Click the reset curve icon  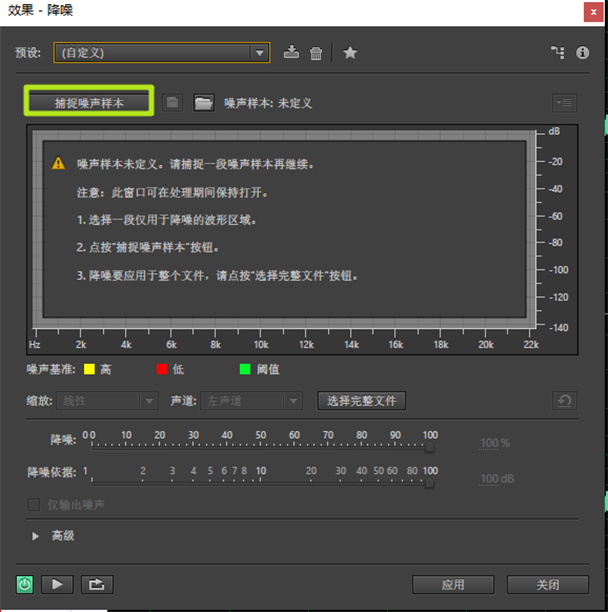tap(564, 401)
